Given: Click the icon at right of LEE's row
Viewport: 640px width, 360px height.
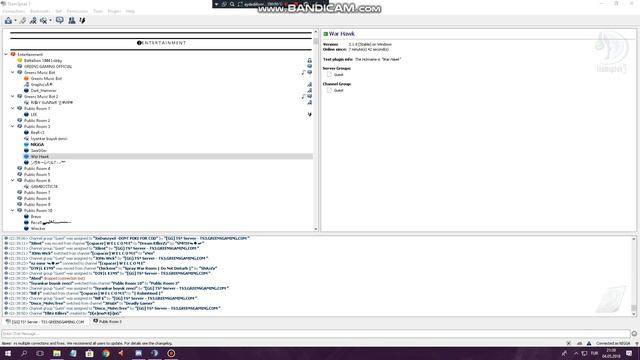Looking at the screenshot, I should pos(309,115).
